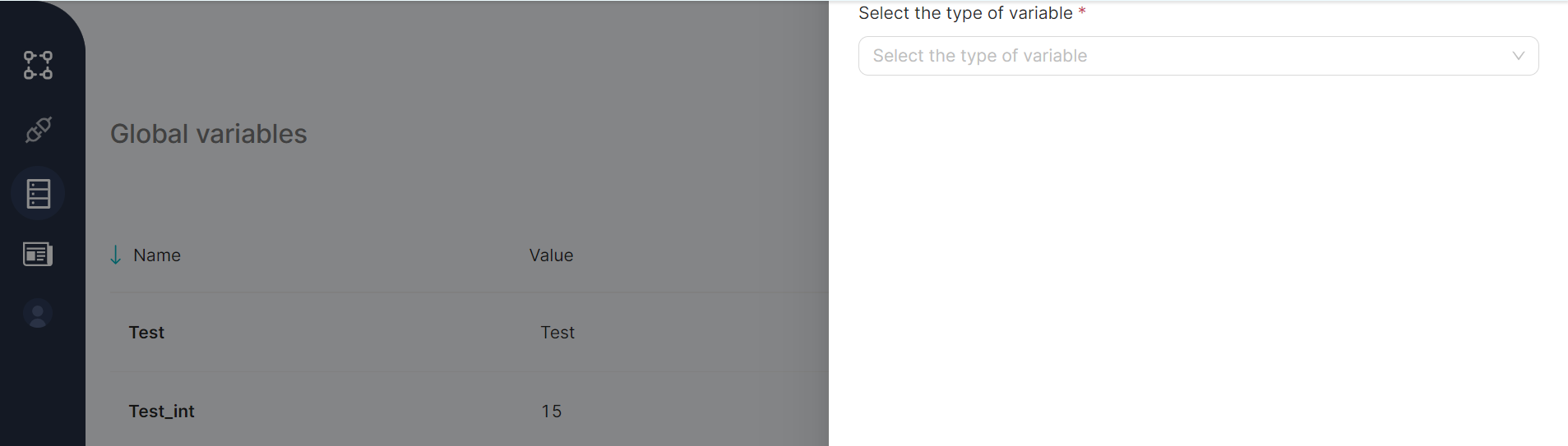1568x446 pixels.
Task: Sort the table by the Name column header
Action: tap(157, 255)
